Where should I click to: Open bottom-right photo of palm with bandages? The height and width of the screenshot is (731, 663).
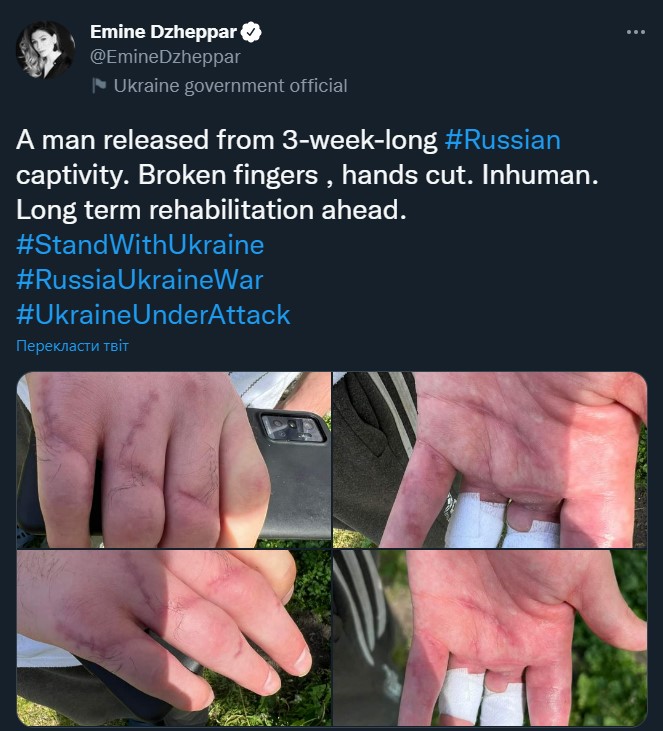(490, 638)
